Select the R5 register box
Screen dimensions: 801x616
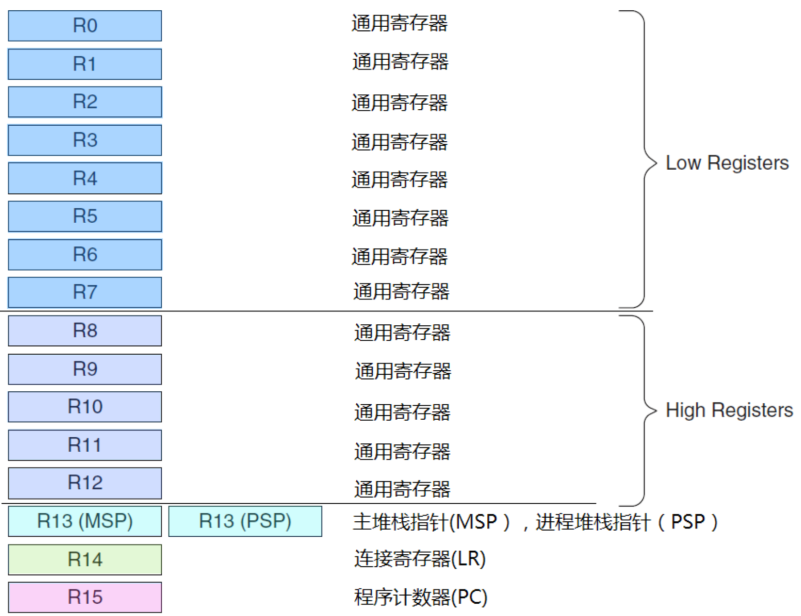click(85, 216)
